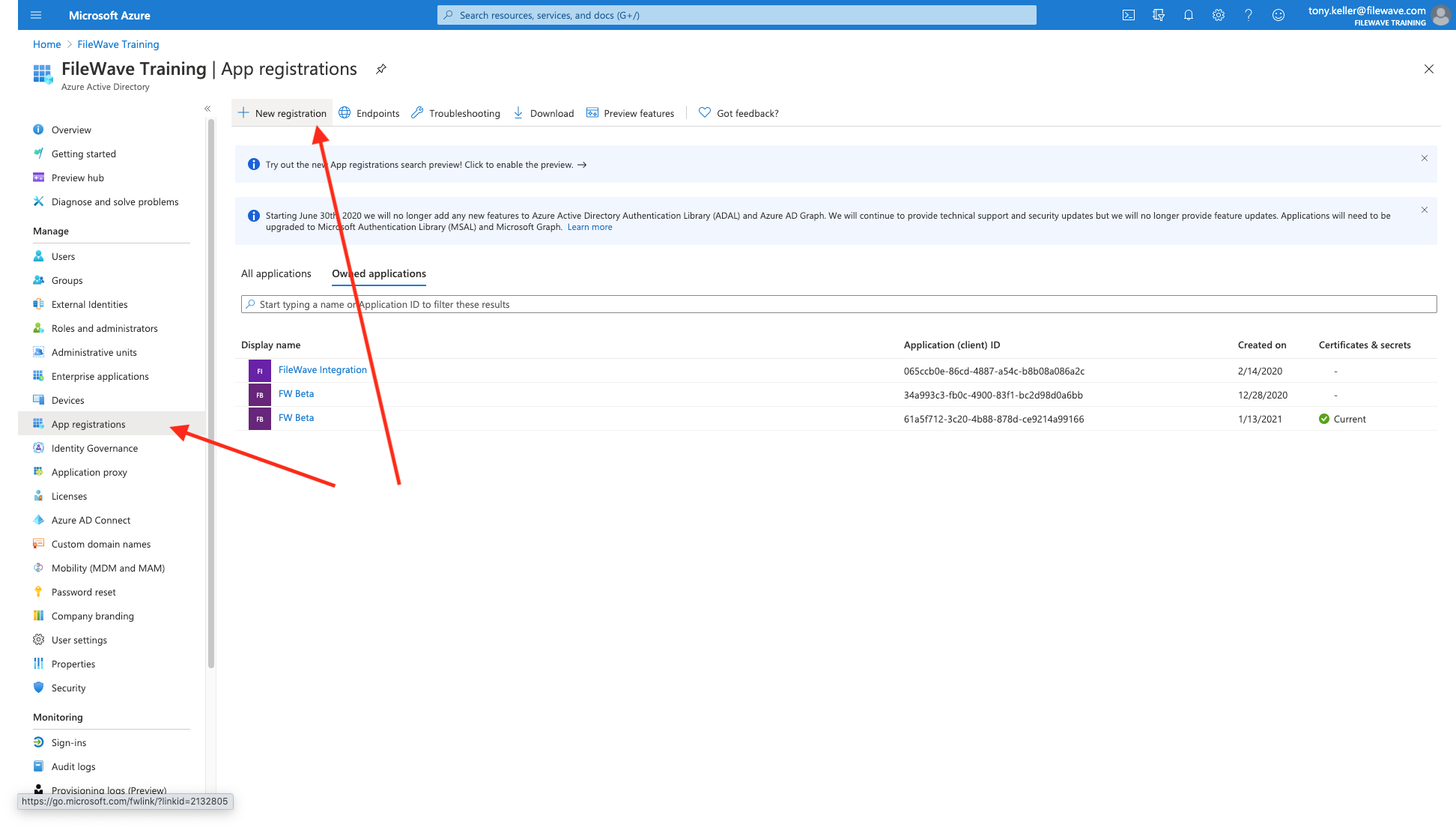Click the global Search resources box
Screen dimensions: 1456x830
pos(737,15)
